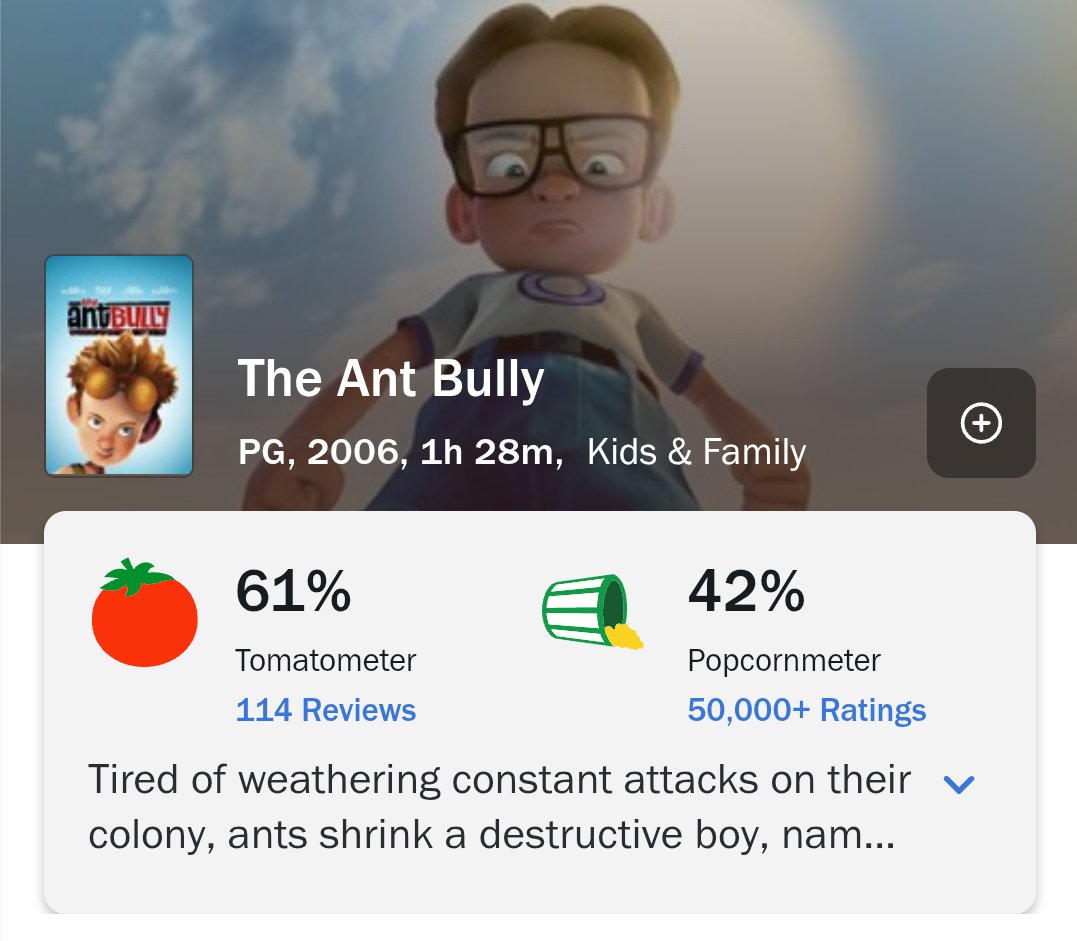
Task: Expand the synopsis with the blue chevron
Action: [959, 784]
